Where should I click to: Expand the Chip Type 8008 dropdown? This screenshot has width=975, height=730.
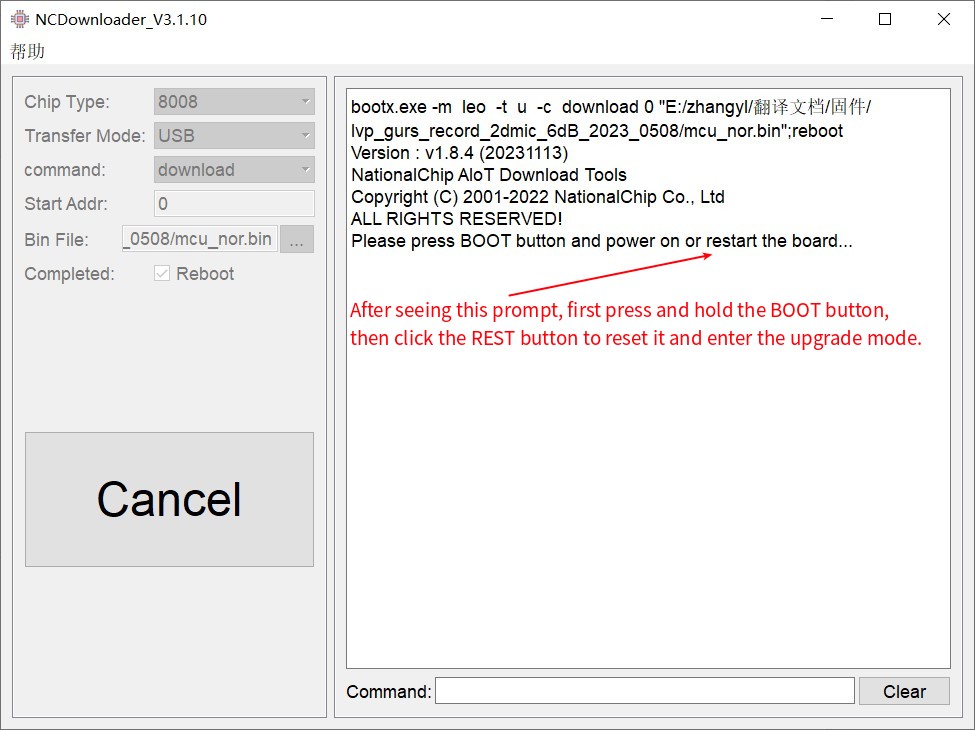coord(234,101)
